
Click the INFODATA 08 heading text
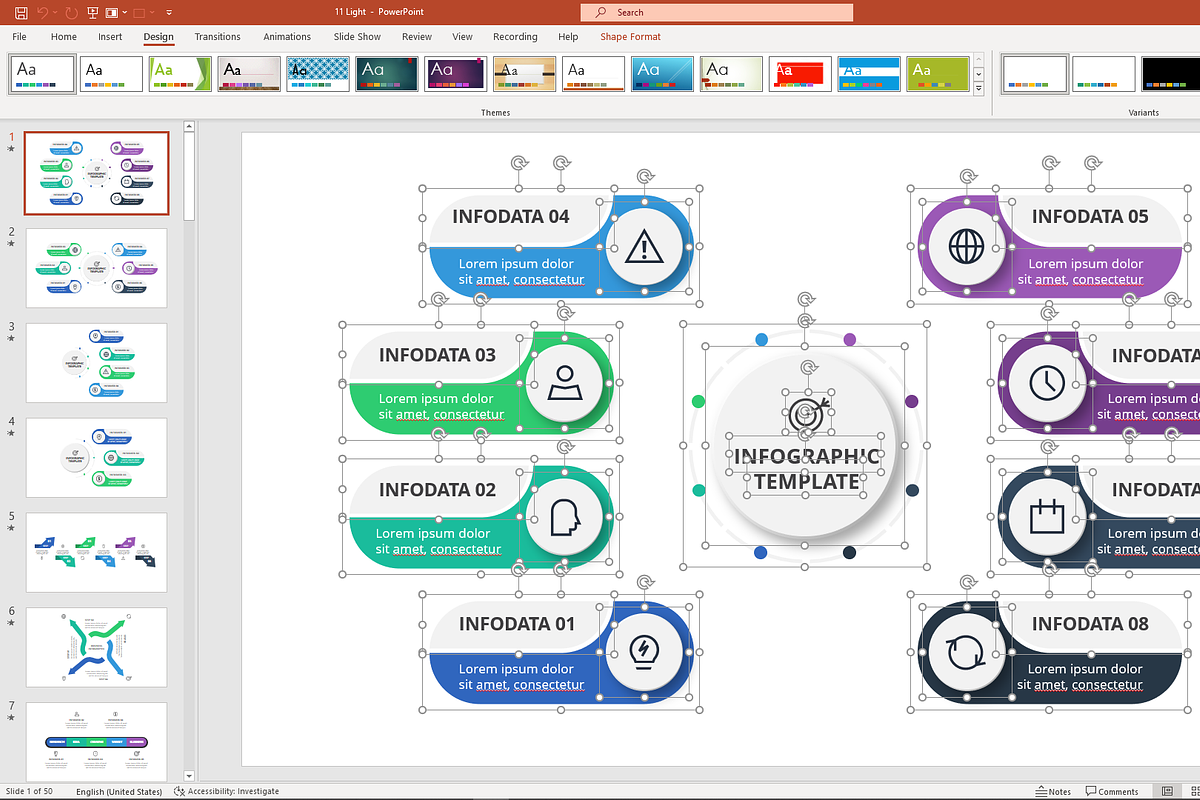pos(1090,623)
